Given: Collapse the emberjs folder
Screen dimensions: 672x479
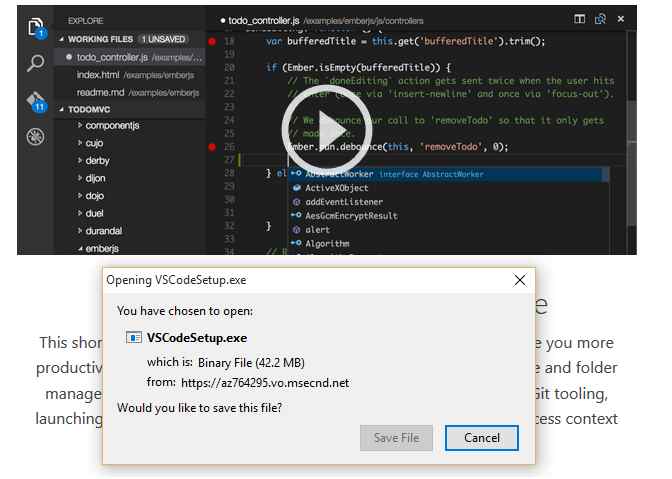Looking at the screenshot, I should tap(80, 248).
